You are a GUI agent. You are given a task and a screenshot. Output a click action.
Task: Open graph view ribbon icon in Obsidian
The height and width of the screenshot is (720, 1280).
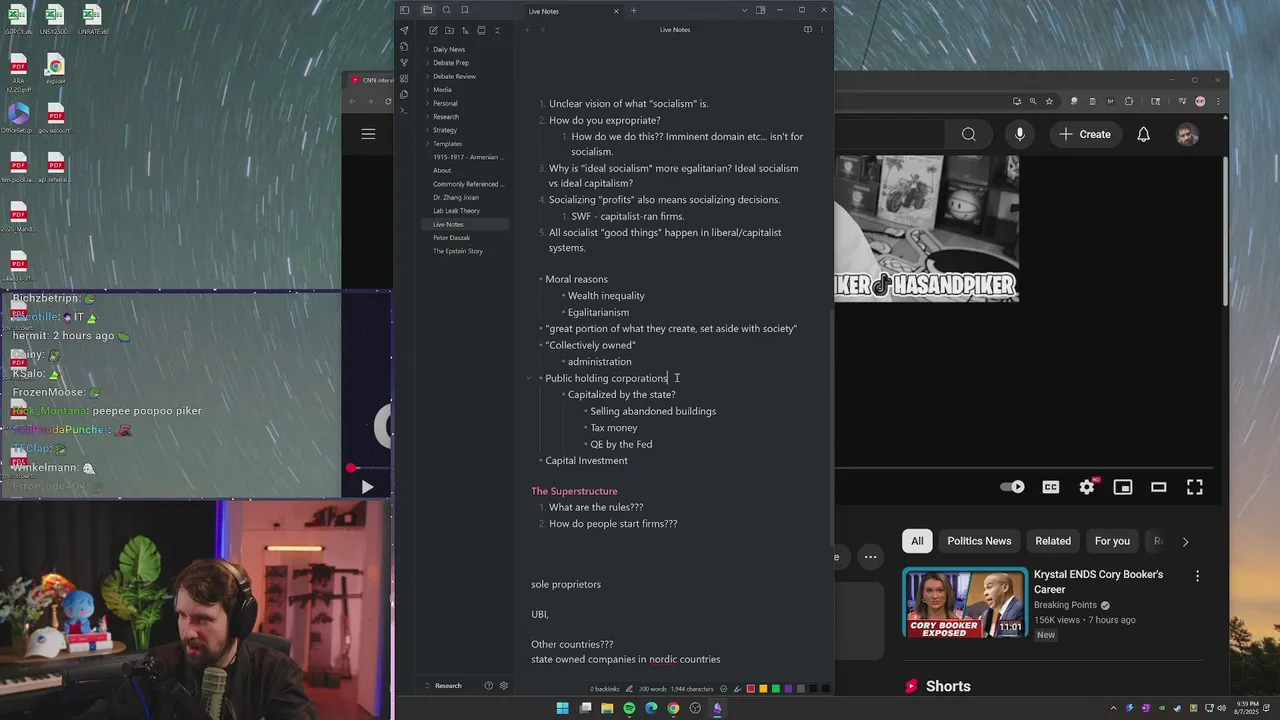404,62
